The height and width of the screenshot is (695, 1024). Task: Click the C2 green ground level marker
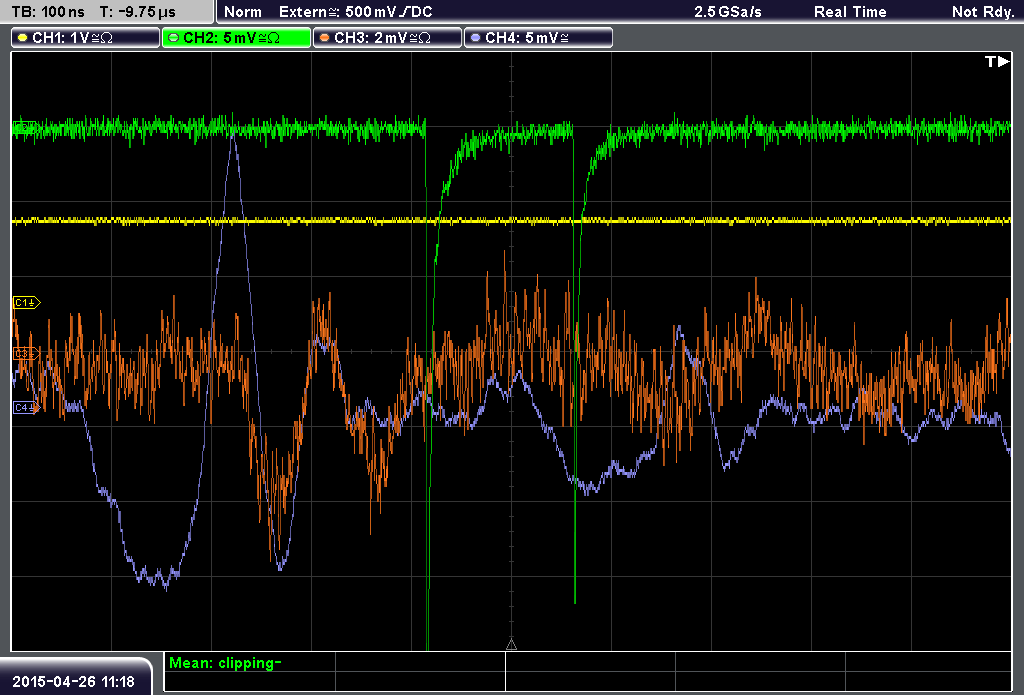(25, 127)
